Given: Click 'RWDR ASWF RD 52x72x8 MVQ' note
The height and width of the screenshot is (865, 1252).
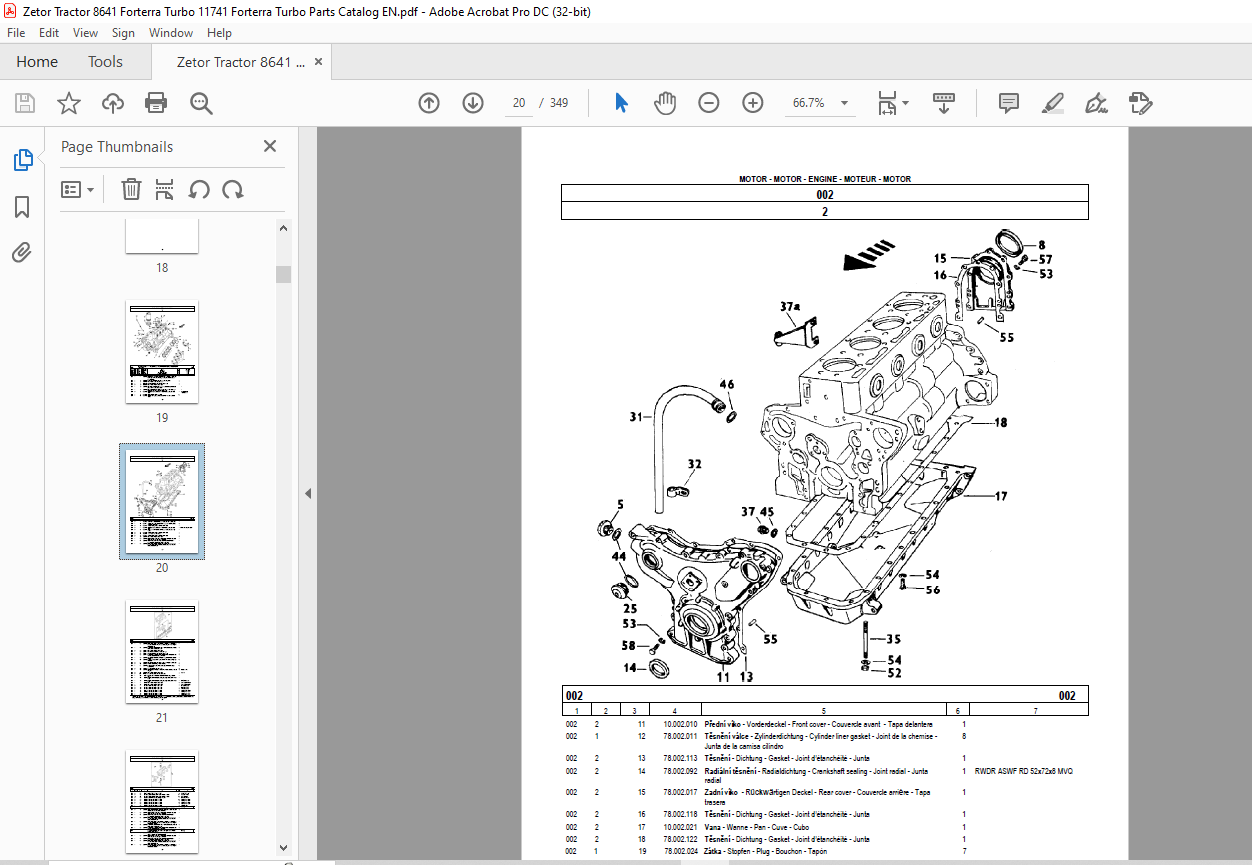Looking at the screenshot, I should (x=1024, y=771).
